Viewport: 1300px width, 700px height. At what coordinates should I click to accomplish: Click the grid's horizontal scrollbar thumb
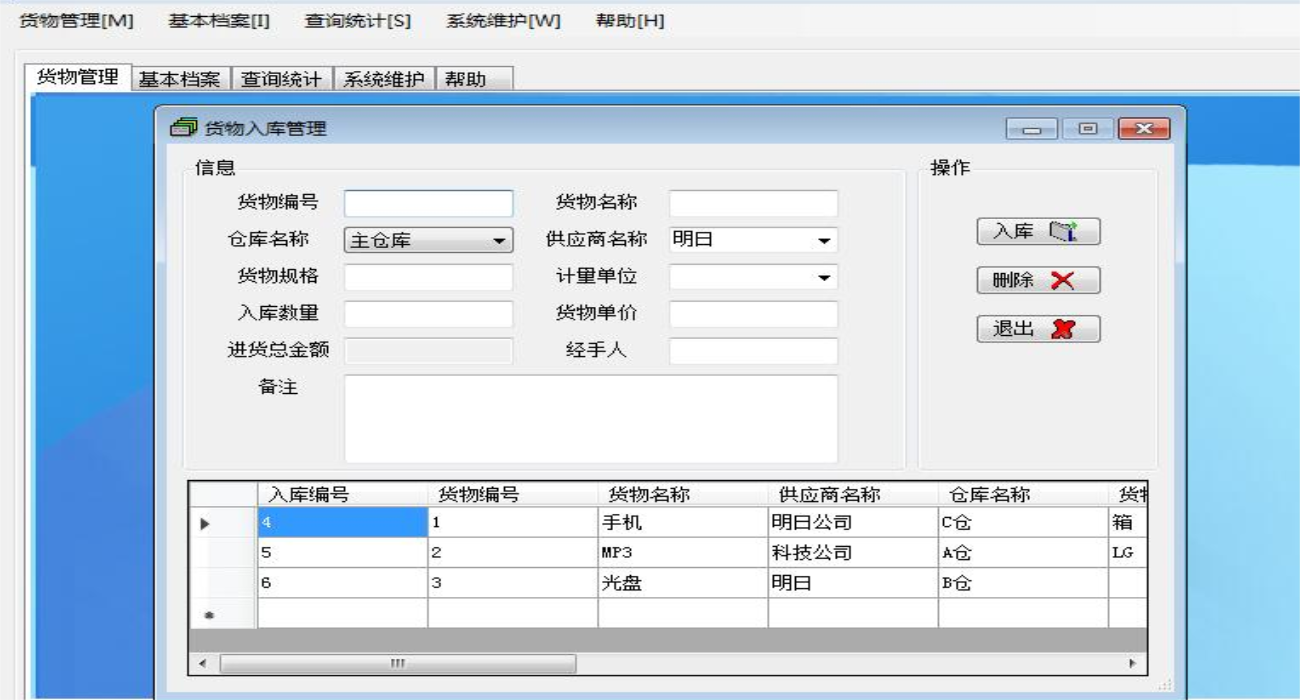pos(398,664)
